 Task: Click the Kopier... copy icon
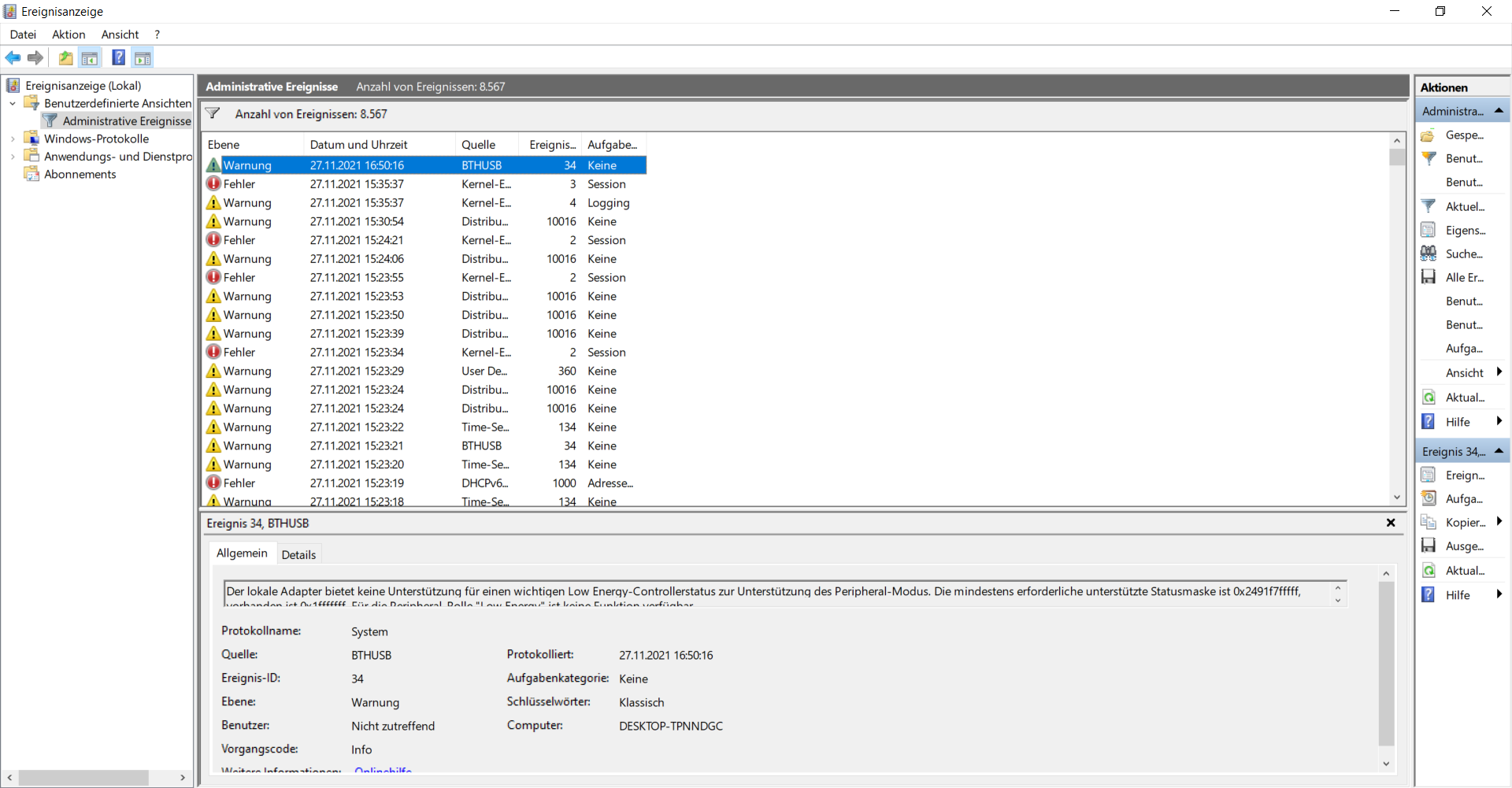1428,522
